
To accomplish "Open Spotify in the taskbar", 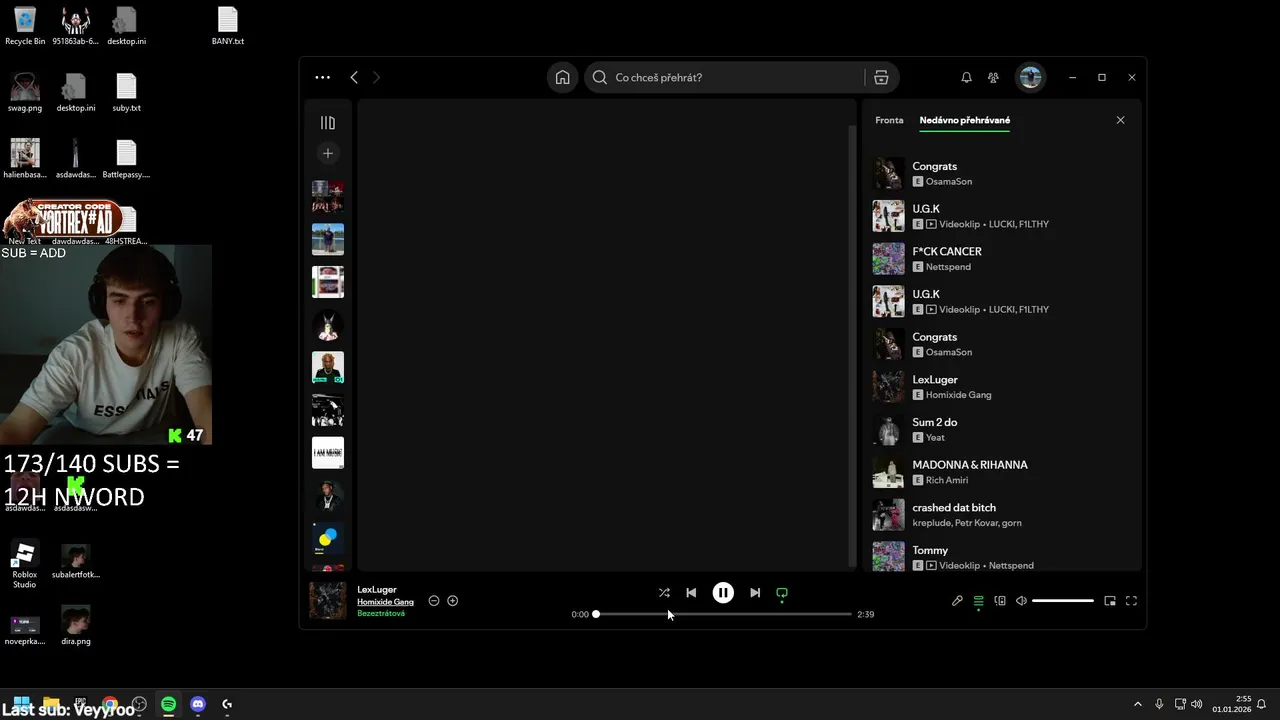I will (168, 704).
